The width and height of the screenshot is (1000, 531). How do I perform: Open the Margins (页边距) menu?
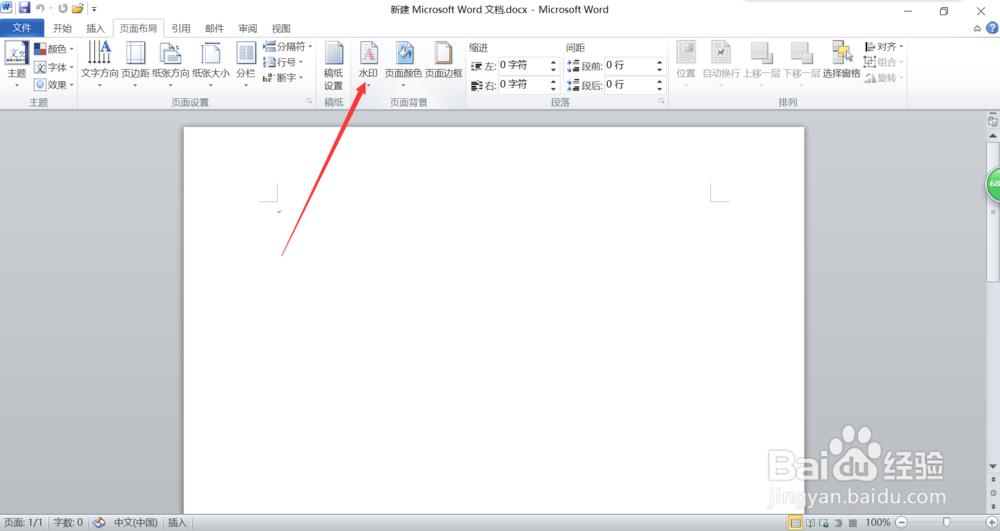pyautogui.click(x=135, y=64)
